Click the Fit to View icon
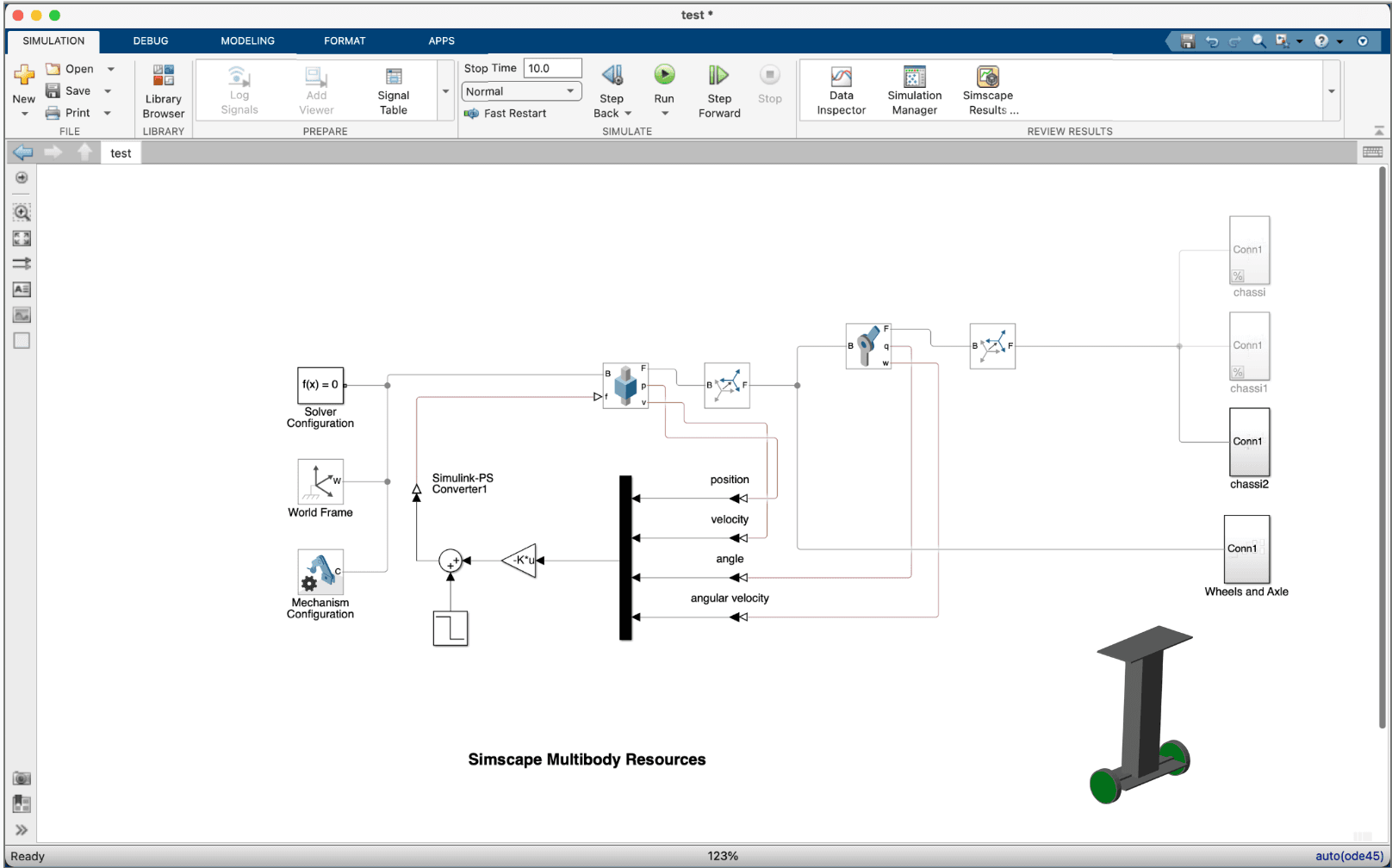The width and height of the screenshot is (1392, 868). (22, 239)
